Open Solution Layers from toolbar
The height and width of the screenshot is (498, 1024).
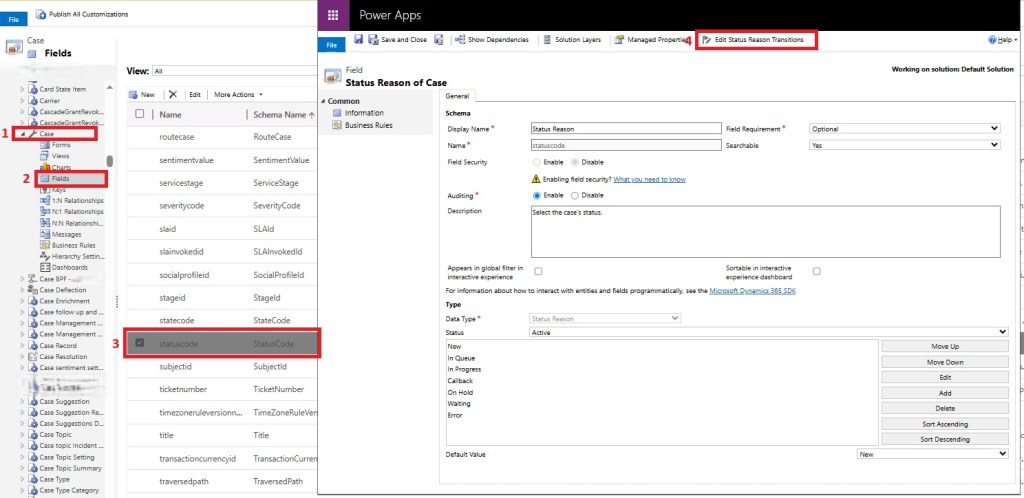click(572, 40)
